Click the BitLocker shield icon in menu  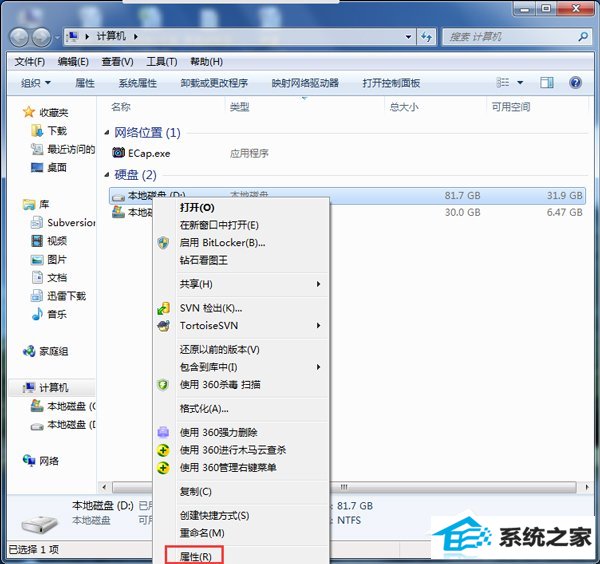point(163,243)
